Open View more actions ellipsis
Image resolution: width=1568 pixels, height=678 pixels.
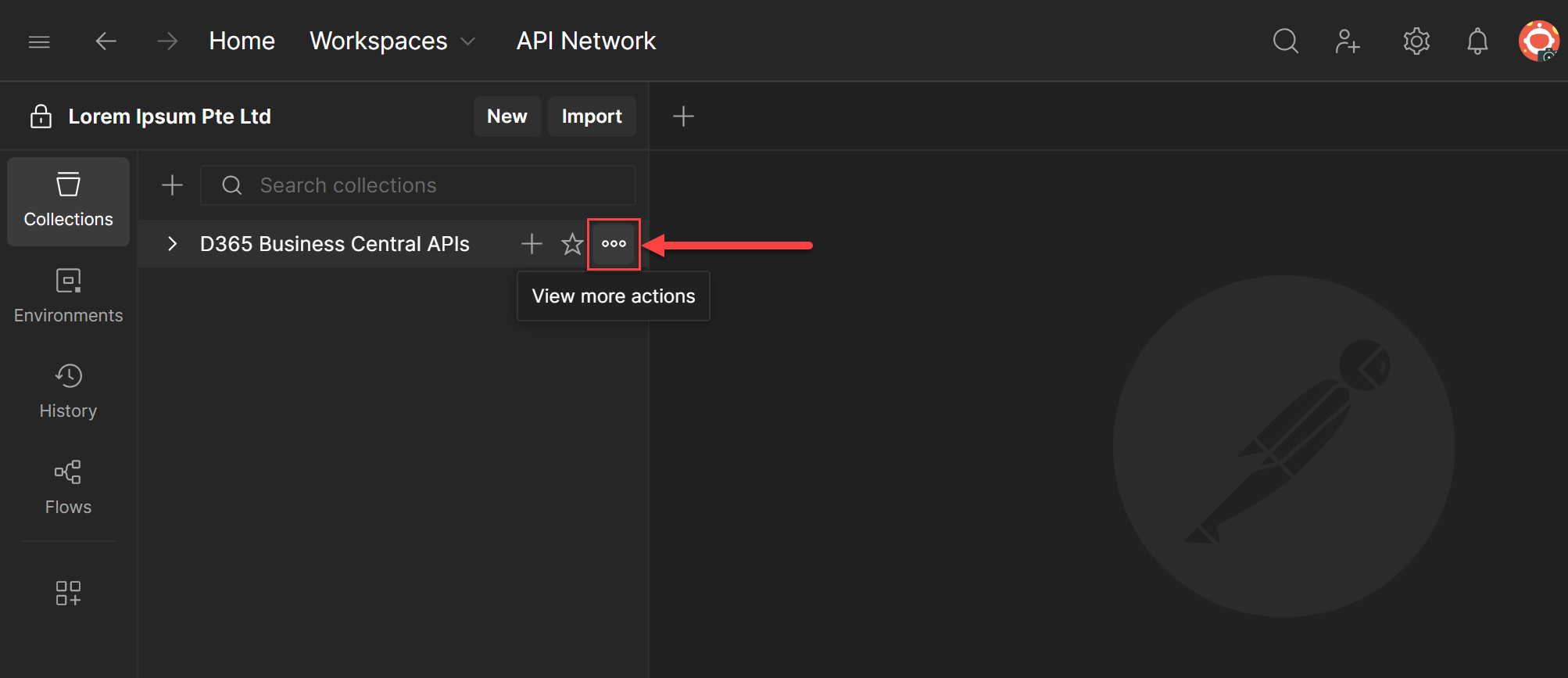click(614, 244)
